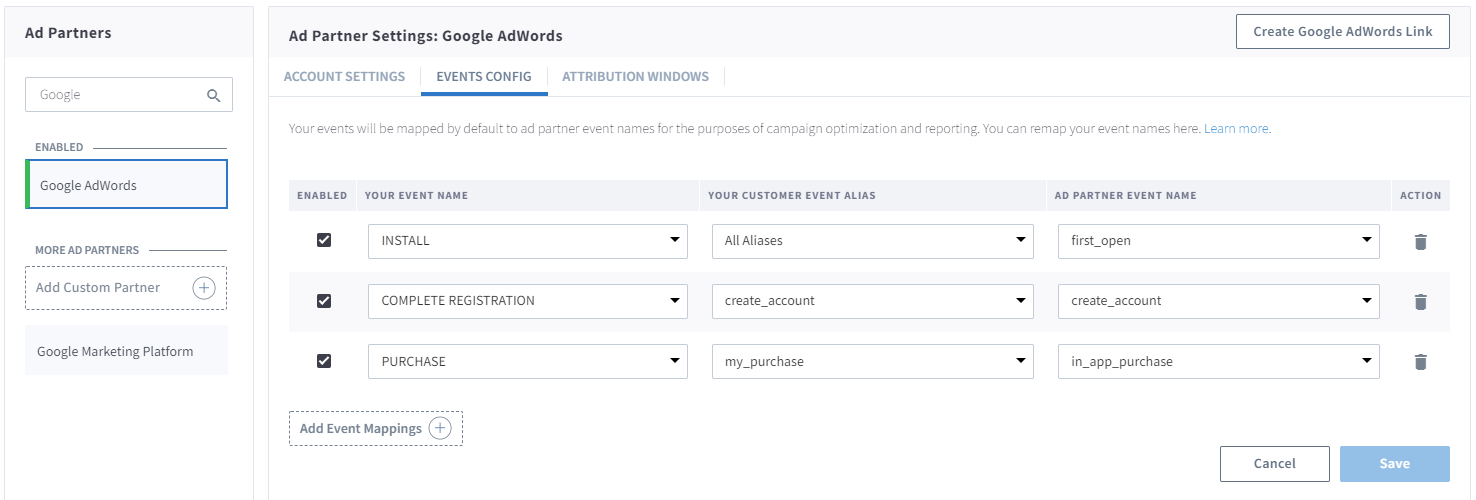Delete the INSTALL event mapping row
The width and height of the screenshot is (1476, 500).
[1420, 241]
